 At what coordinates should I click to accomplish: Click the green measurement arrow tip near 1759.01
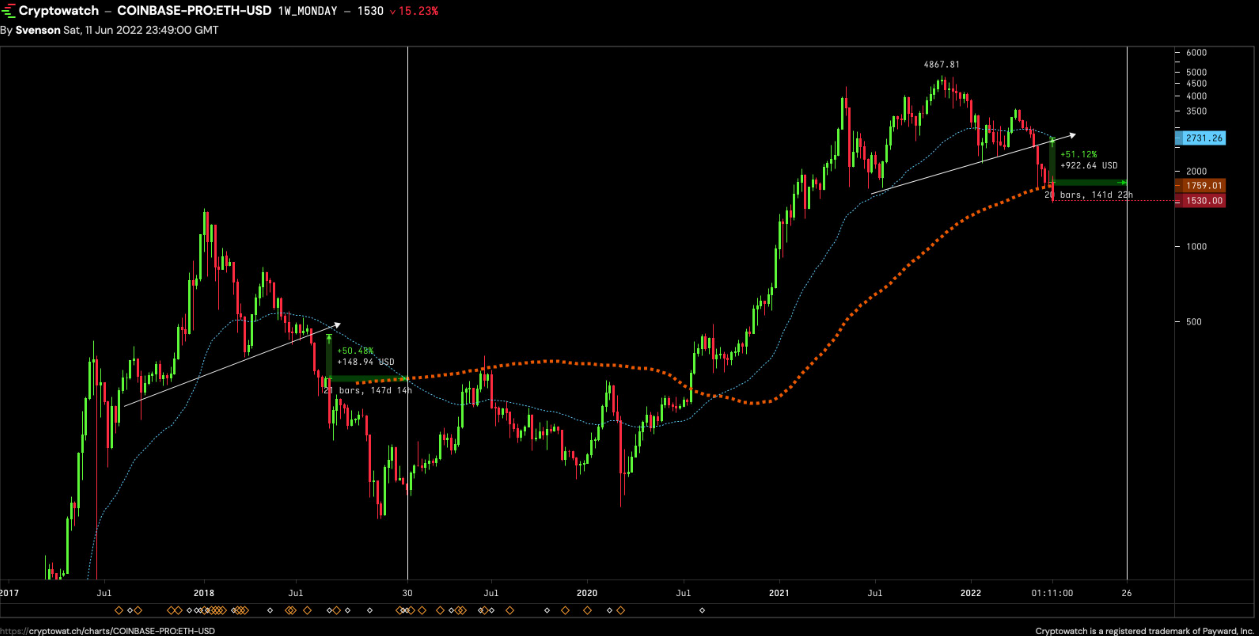tap(1126, 181)
